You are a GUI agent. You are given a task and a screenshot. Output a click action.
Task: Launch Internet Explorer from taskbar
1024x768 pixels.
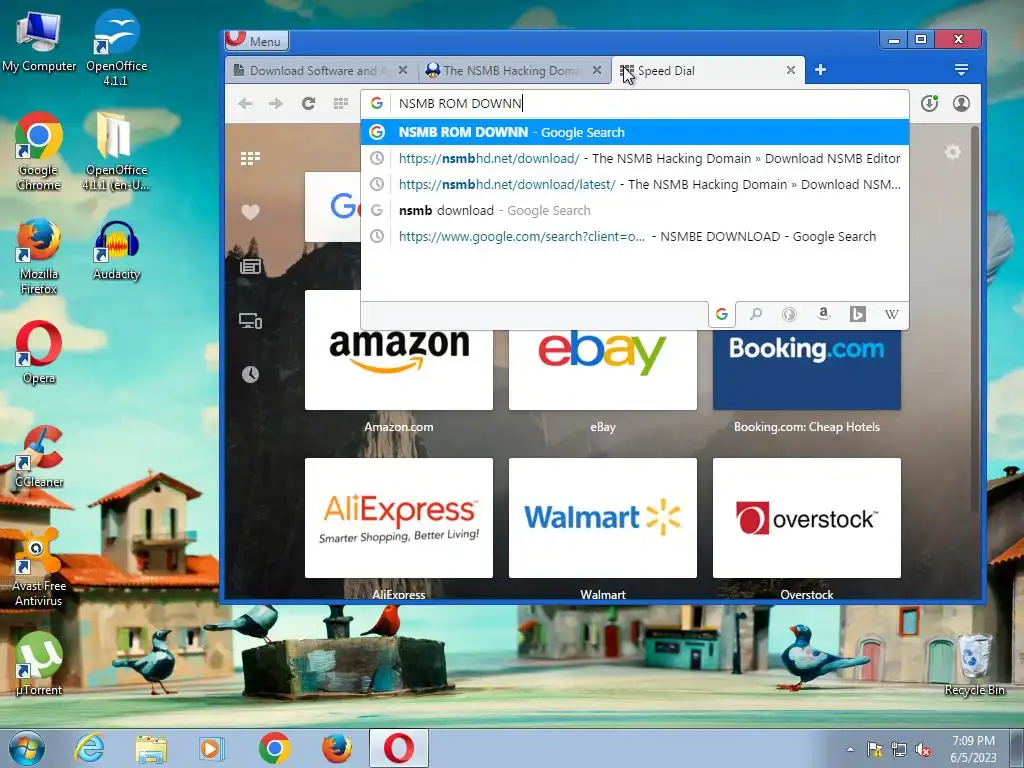click(x=89, y=748)
